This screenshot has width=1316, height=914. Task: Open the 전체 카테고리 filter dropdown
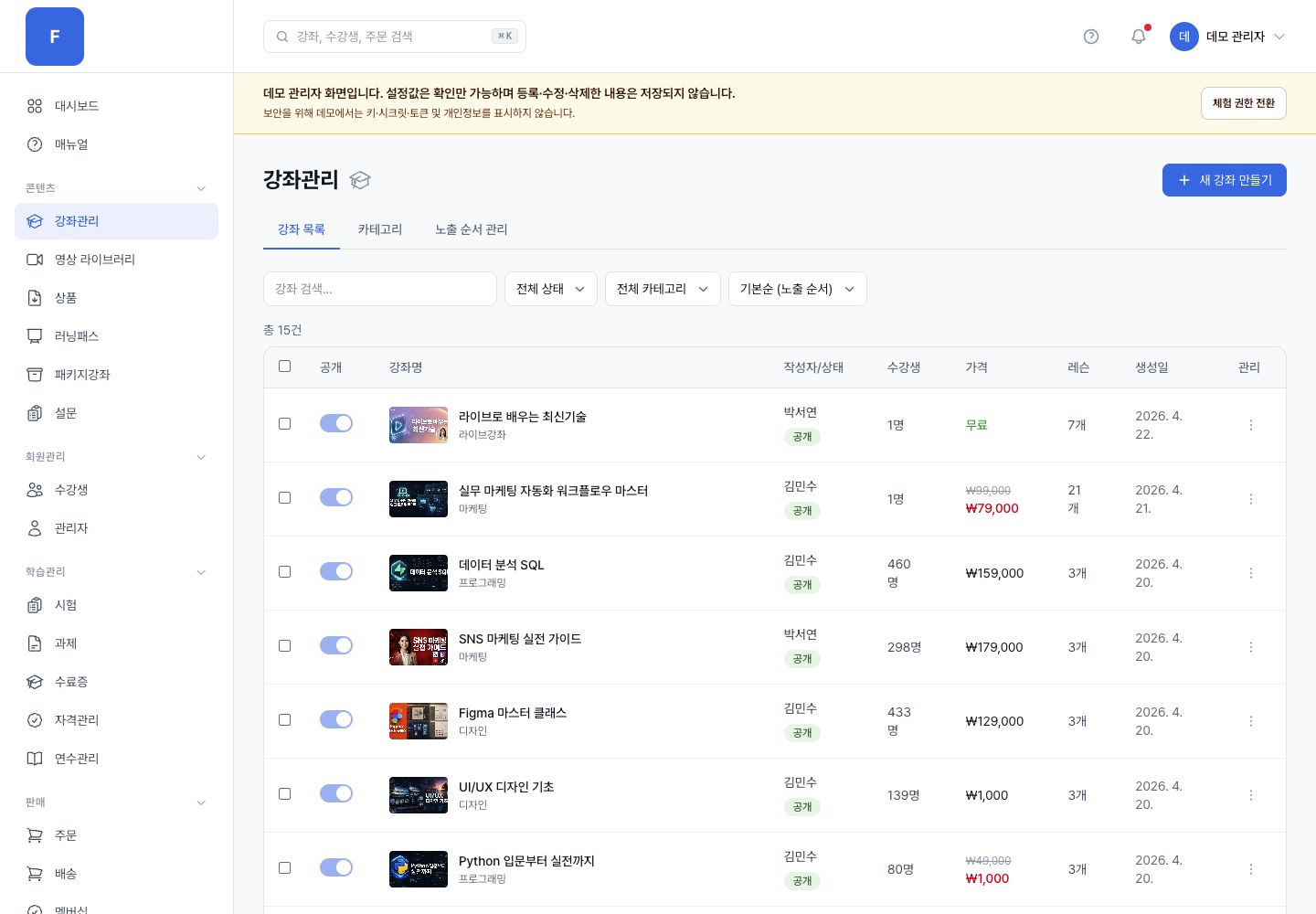pos(663,289)
